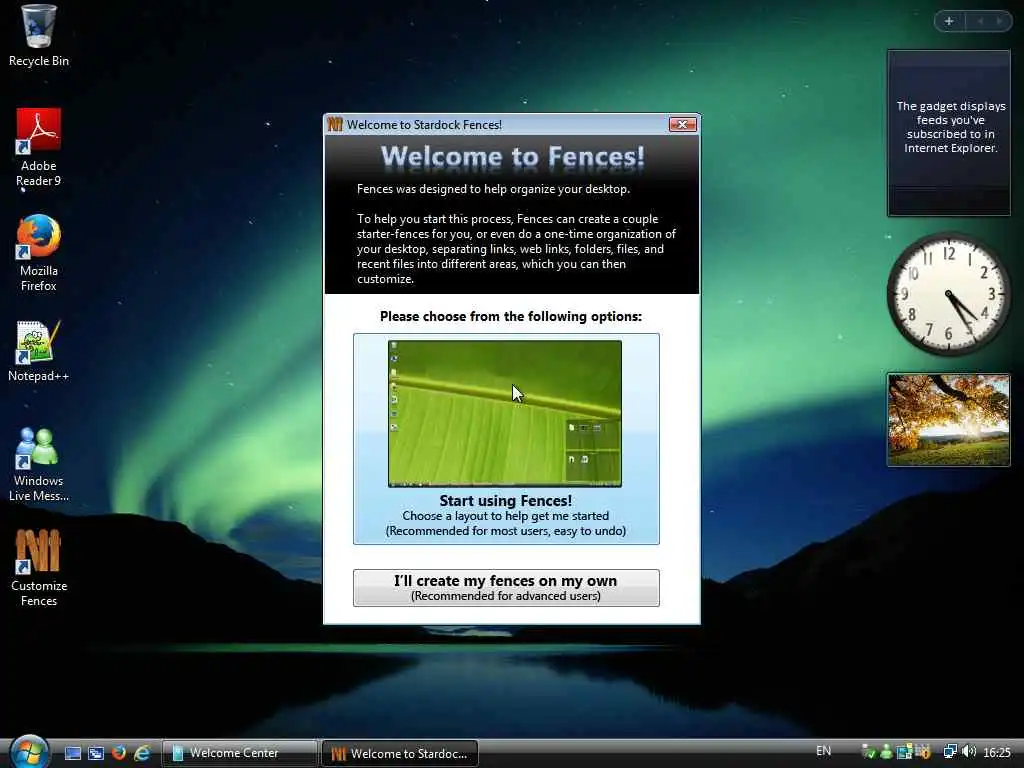Click the autumn tree slideshow gadget picture

click(x=948, y=420)
